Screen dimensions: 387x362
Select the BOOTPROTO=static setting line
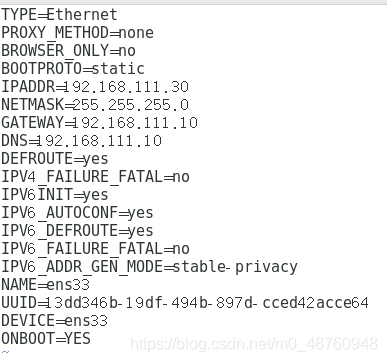73,69
